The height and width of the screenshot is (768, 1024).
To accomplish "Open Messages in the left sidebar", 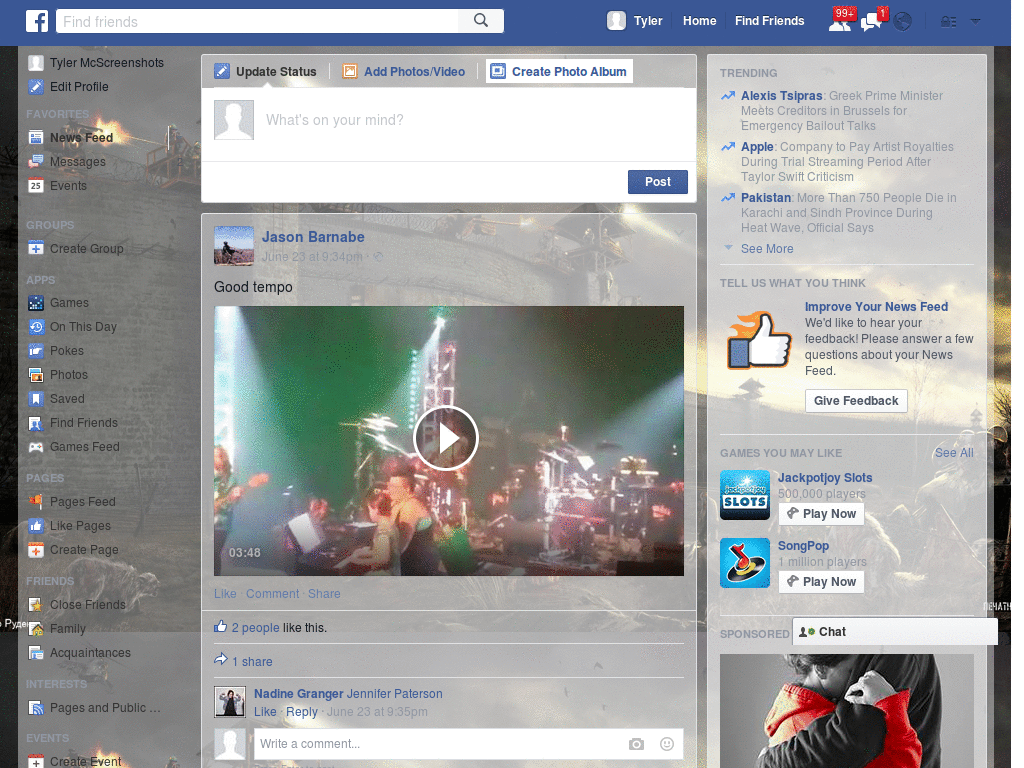I will pos(67,161).
